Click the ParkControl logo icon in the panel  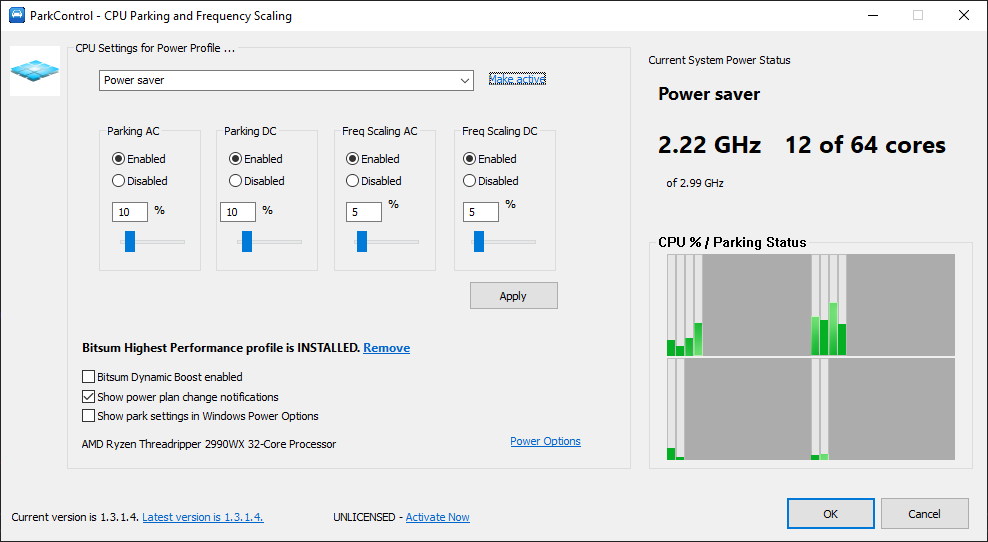(x=35, y=71)
